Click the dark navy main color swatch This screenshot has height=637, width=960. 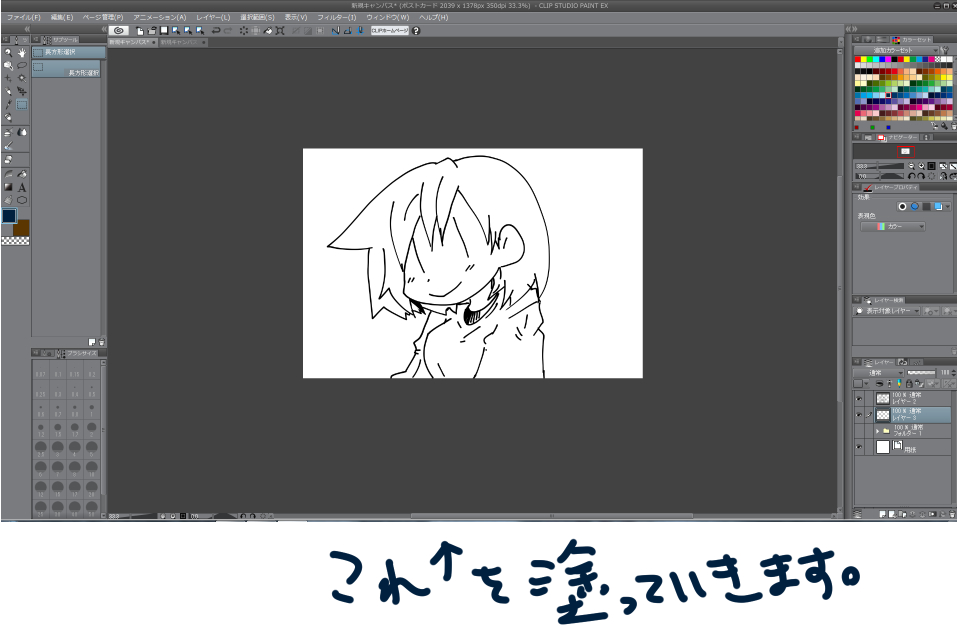[x=9, y=216]
